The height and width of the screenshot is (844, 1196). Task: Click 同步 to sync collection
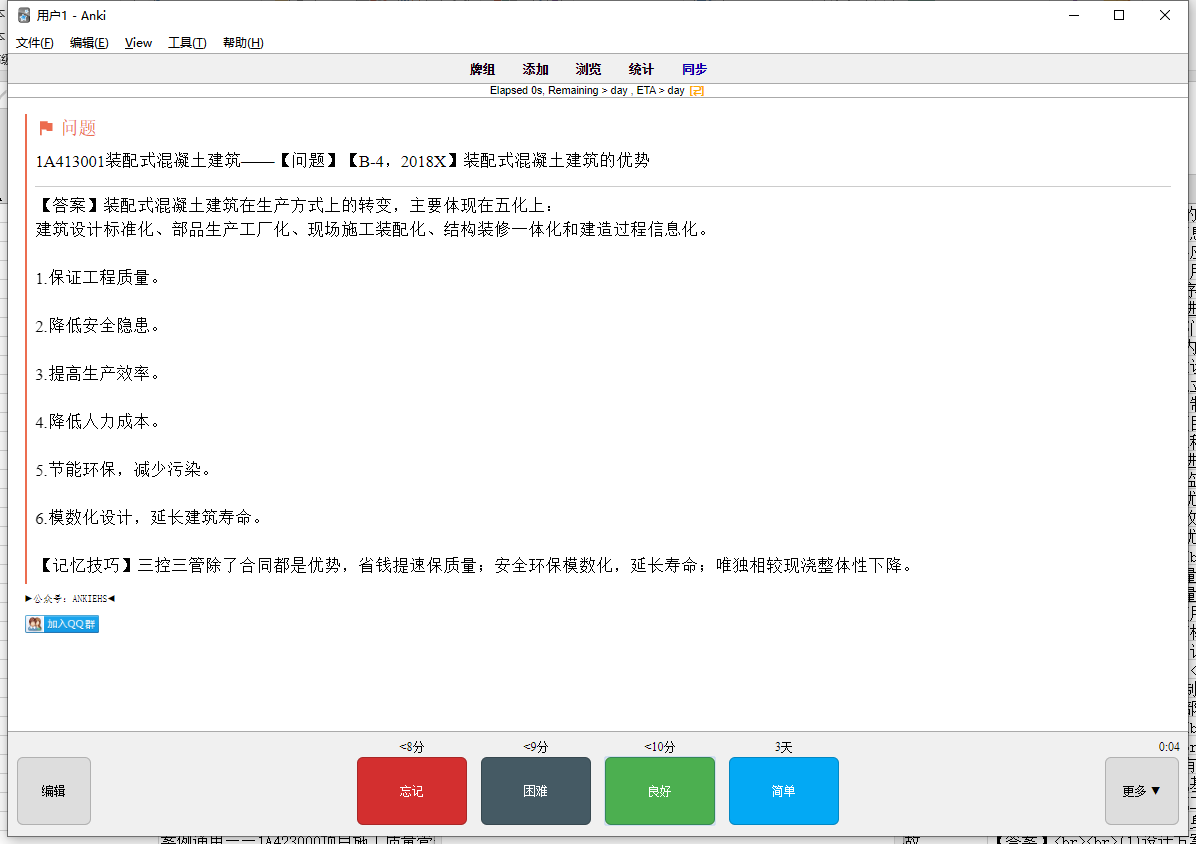pos(694,69)
